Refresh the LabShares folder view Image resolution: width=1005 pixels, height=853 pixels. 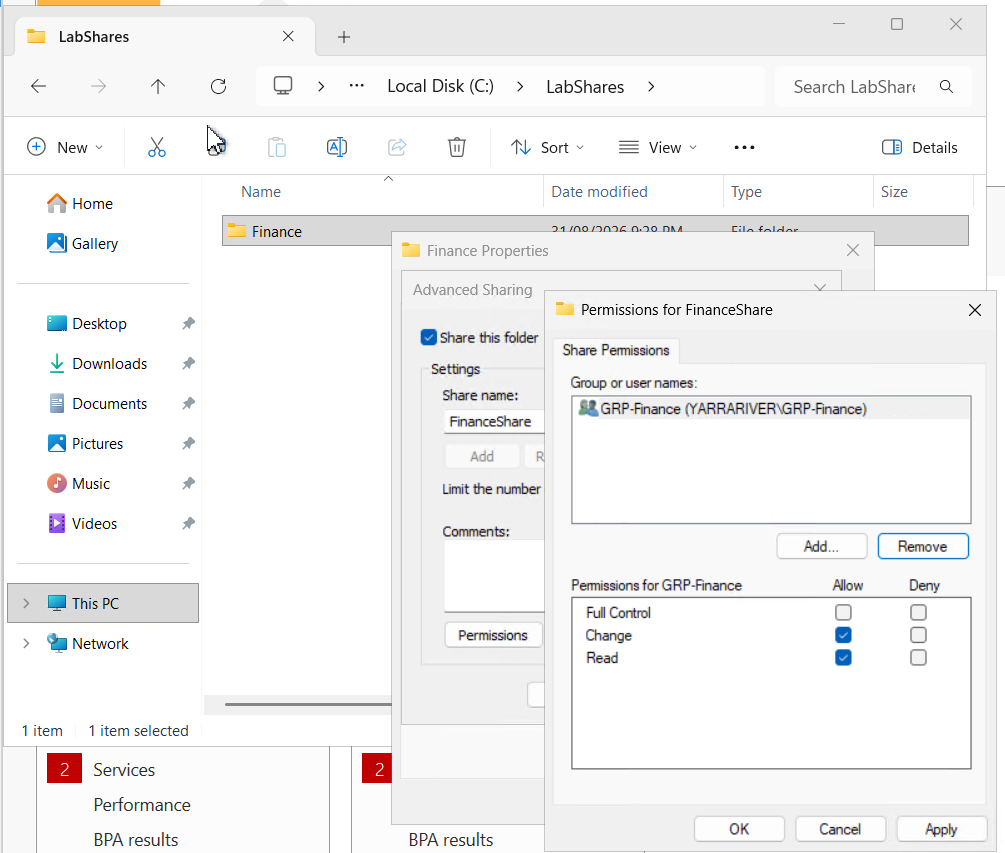click(219, 87)
